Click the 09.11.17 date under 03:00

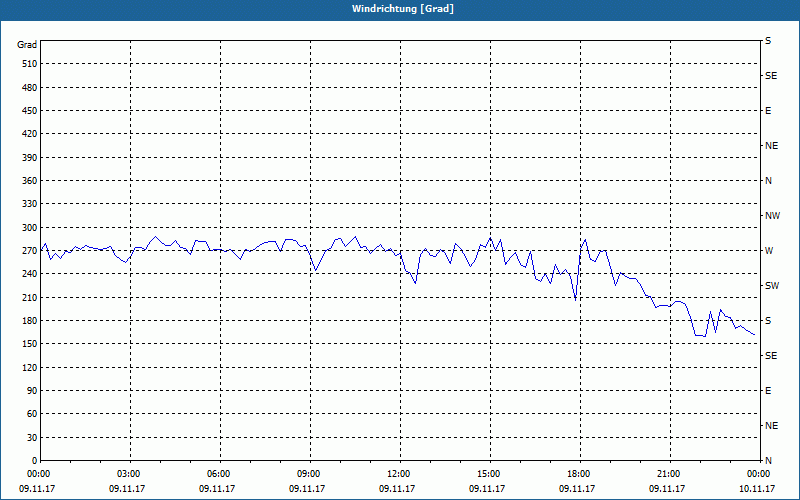(x=127, y=489)
